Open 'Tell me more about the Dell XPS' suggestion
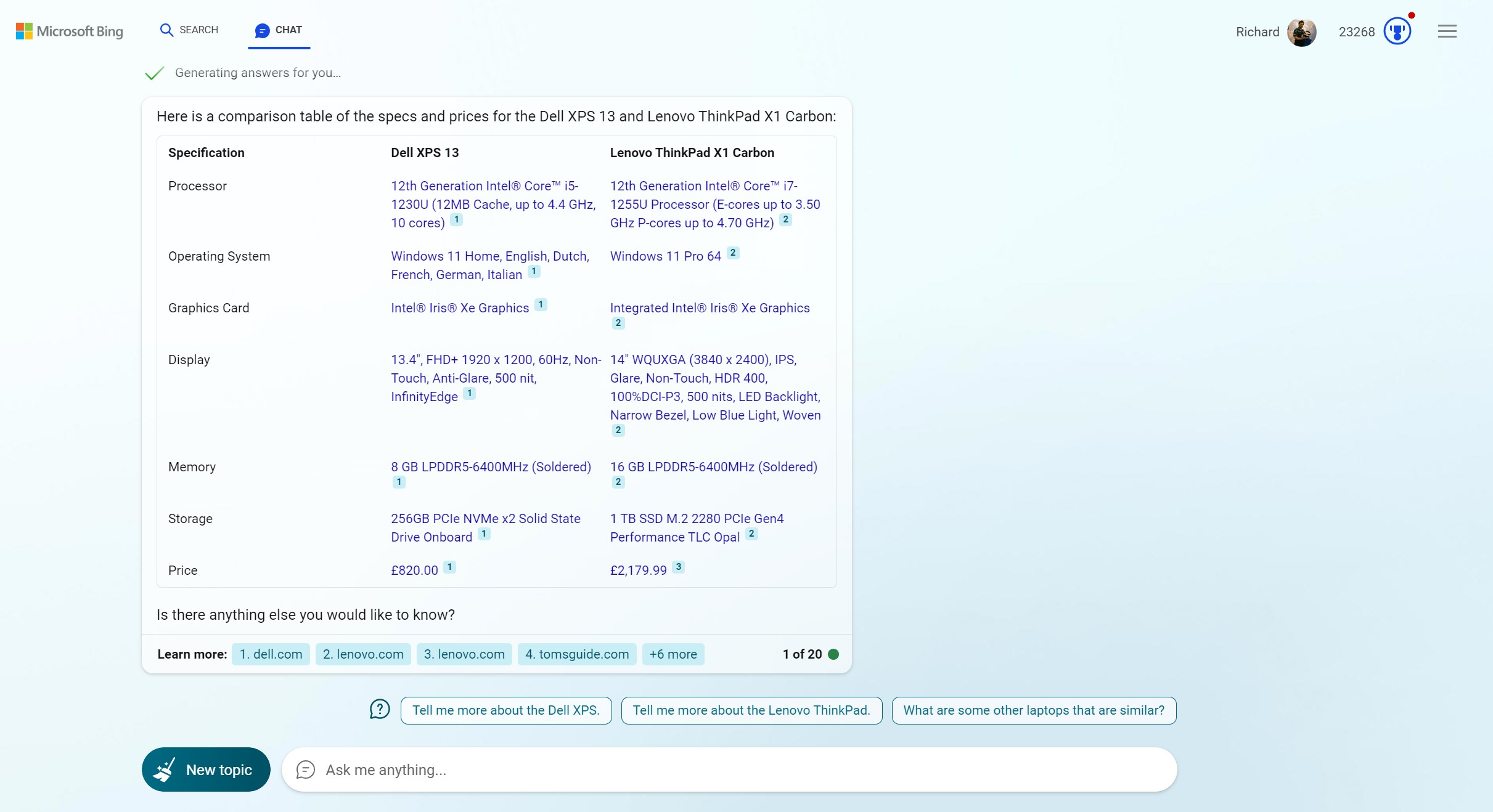1493x812 pixels. click(506, 710)
